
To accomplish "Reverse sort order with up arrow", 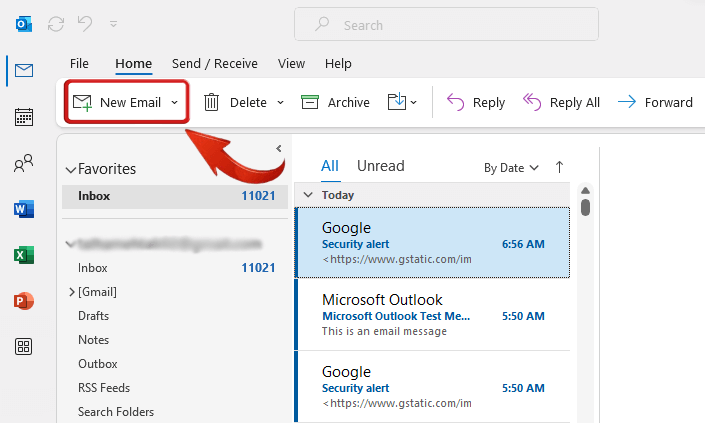I will (559, 167).
